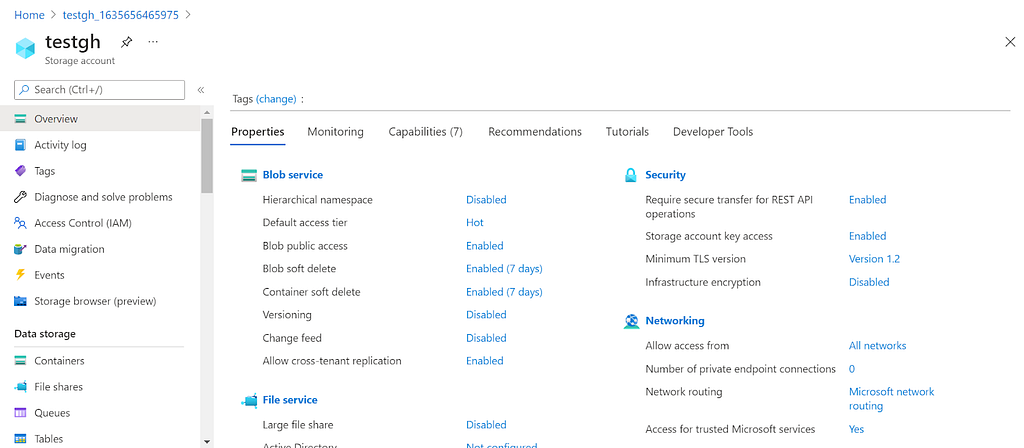Open Access Control (IAM)
Image resolution: width=1024 pixels, height=448 pixels.
tap(83, 223)
